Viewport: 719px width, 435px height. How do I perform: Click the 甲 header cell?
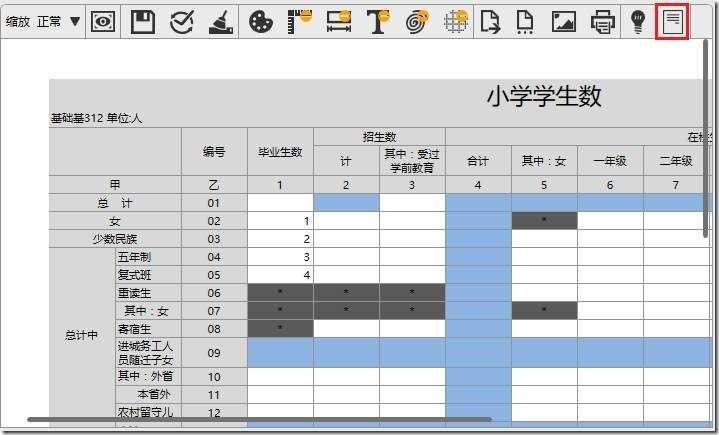click(115, 185)
